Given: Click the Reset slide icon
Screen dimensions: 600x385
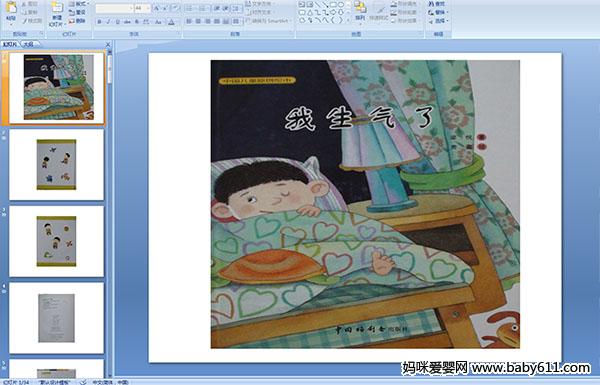Looking at the screenshot, I should tap(77, 13).
